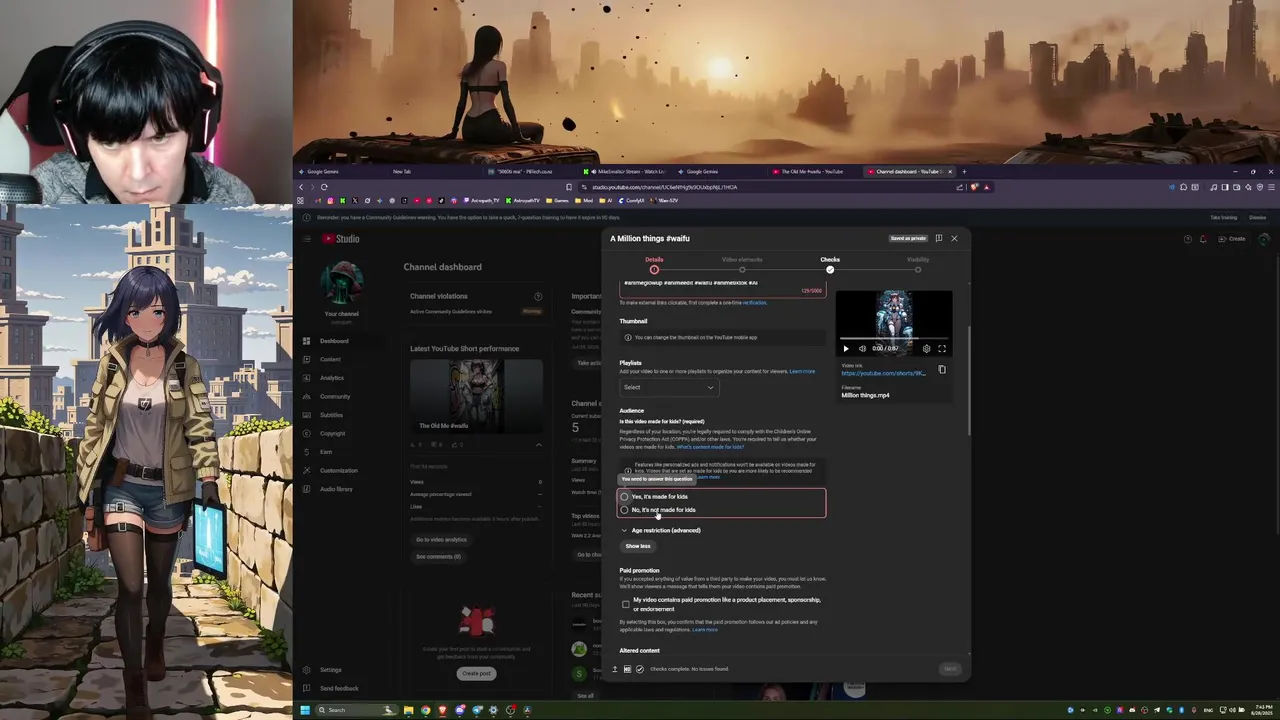Screen dimensions: 1280x720
Task: Open the Playlists Select dropdown
Action: tap(668, 387)
